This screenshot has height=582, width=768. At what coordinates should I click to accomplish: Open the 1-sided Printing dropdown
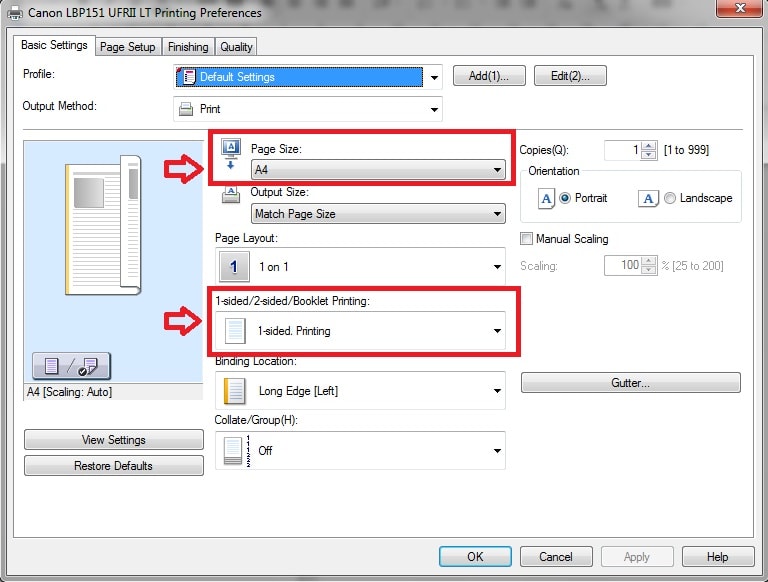click(360, 331)
